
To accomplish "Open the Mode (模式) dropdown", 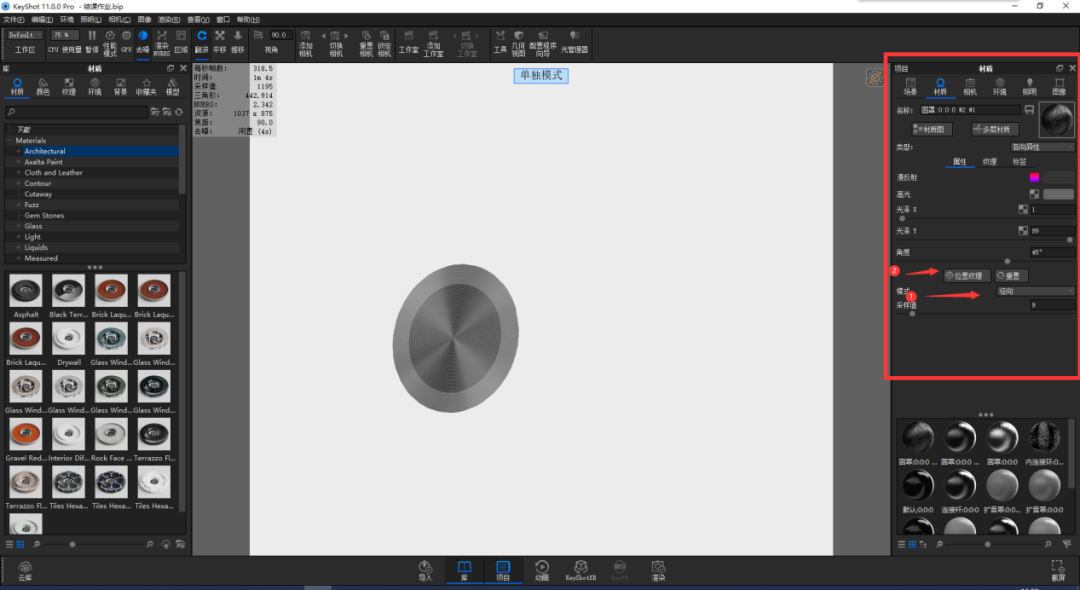I will pyautogui.click(x=1035, y=291).
